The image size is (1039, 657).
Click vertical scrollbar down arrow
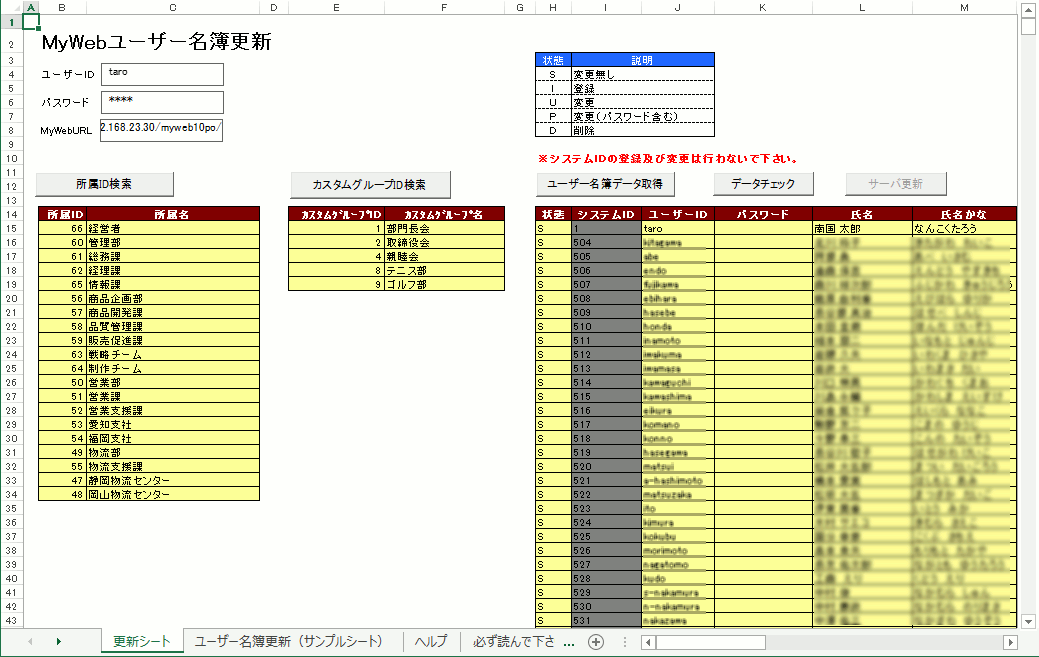1028,621
